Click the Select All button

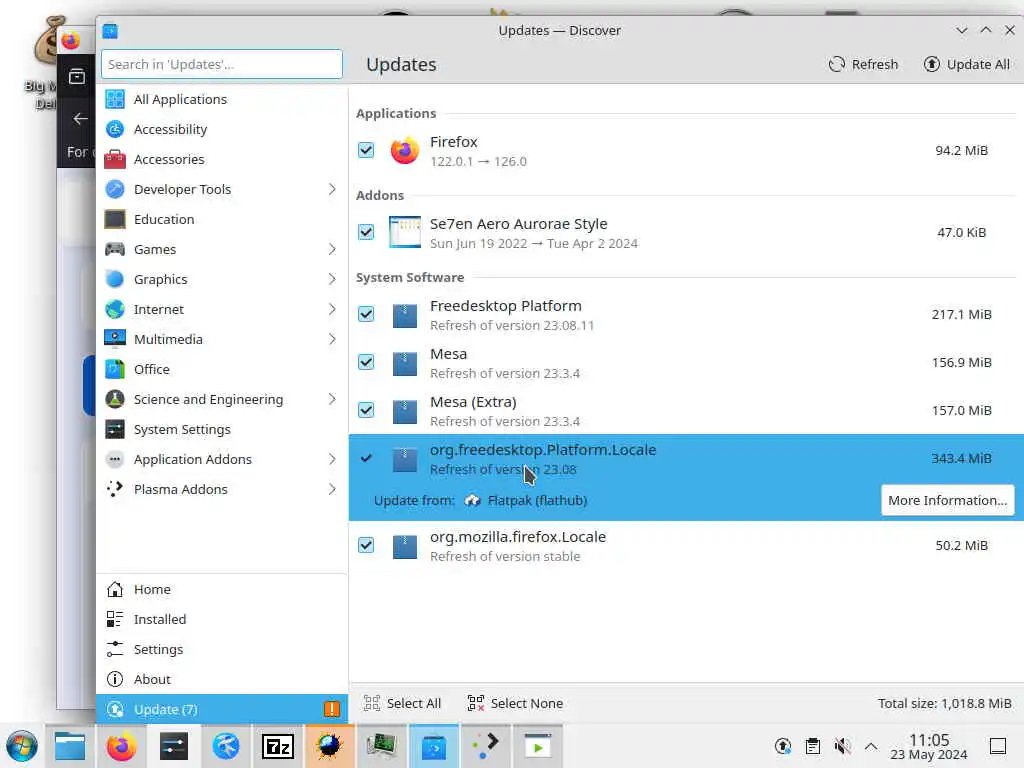pos(402,703)
